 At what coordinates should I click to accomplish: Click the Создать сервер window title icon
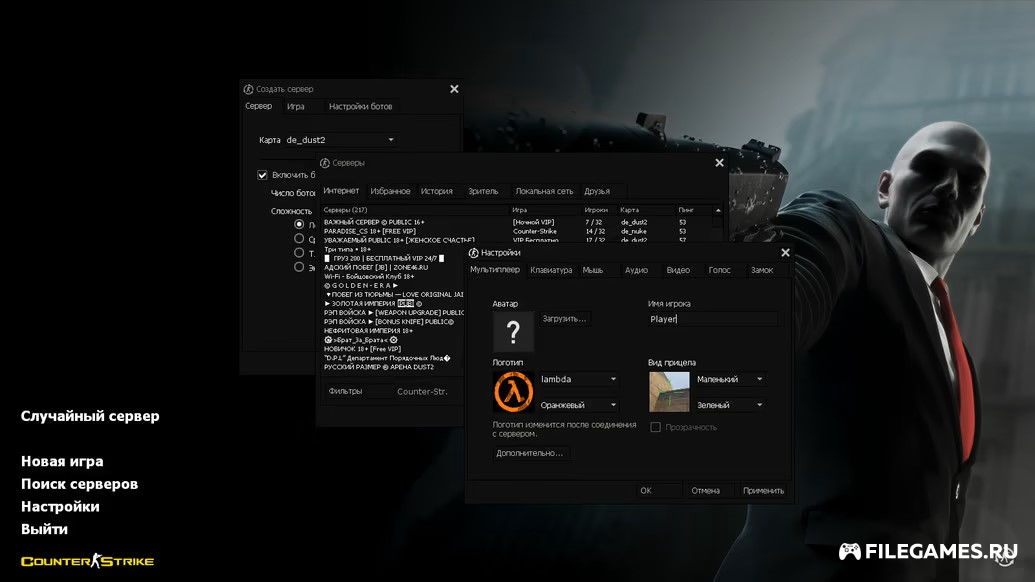click(248, 89)
